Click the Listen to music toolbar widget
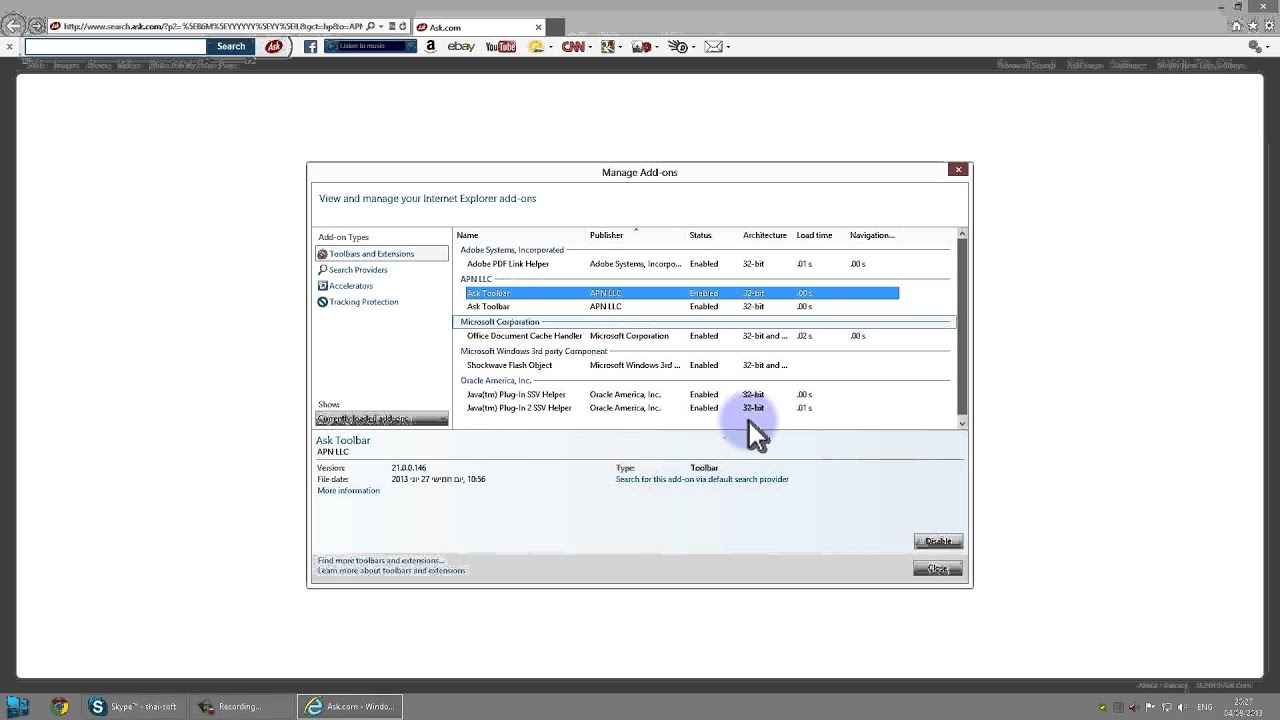Viewport: 1280px width, 720px height. point(371,46)
